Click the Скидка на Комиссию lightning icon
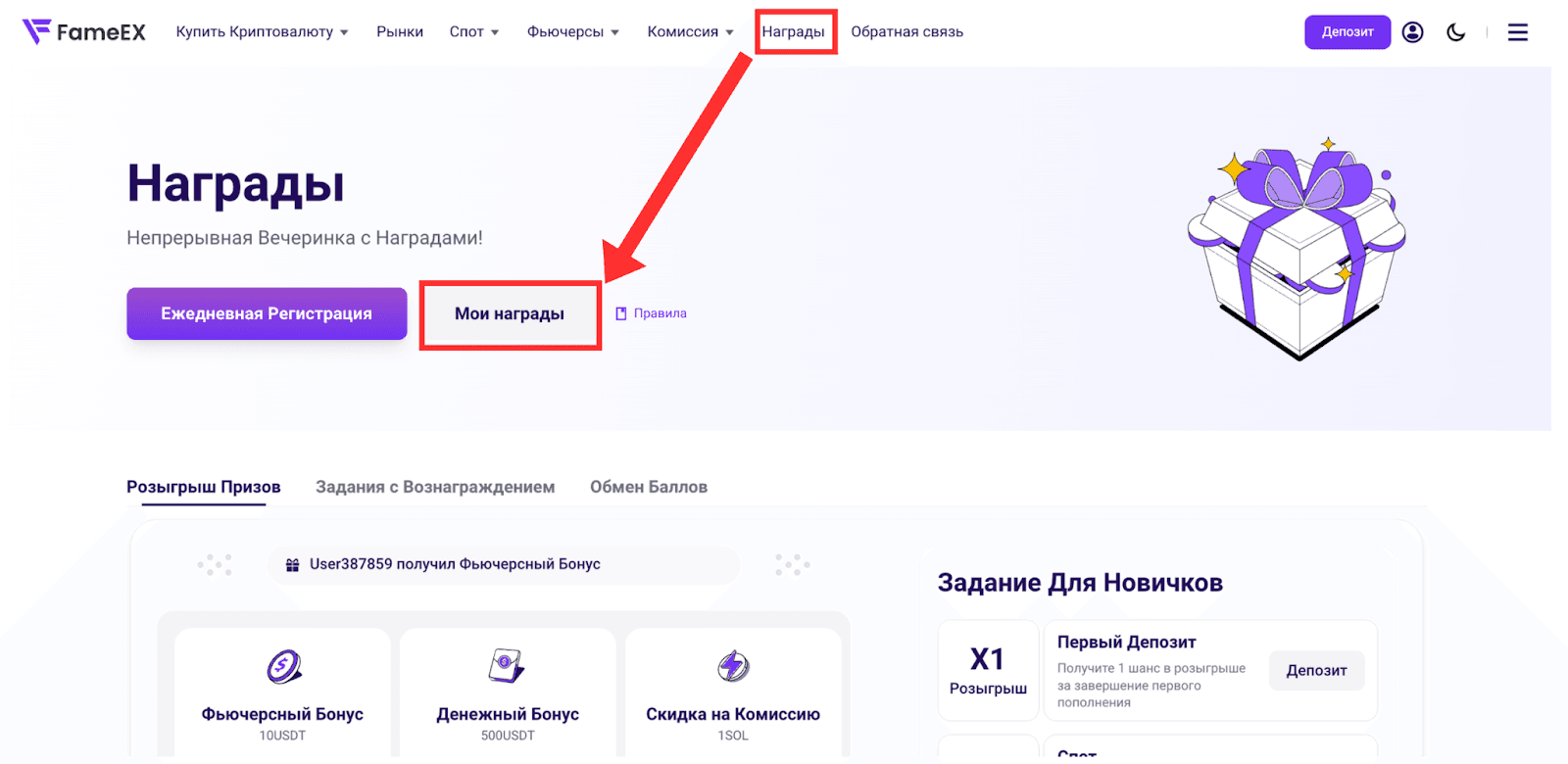Screen dimensions: 1568x764 733,666
